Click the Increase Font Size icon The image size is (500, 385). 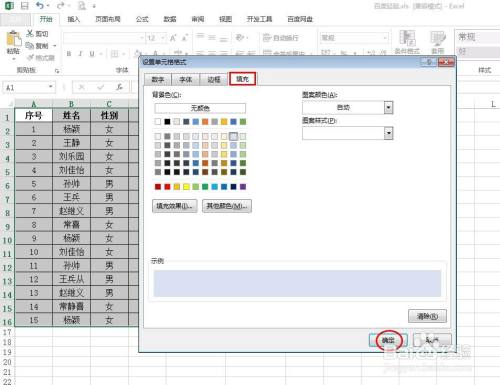[x=173, y=38]
